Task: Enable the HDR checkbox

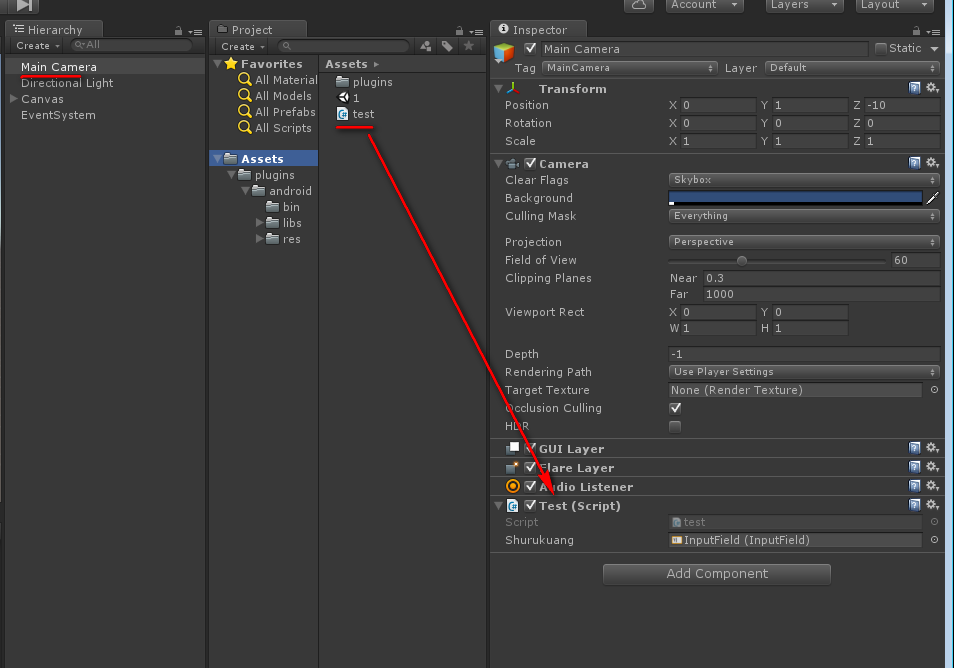Action: coord(675,426)
